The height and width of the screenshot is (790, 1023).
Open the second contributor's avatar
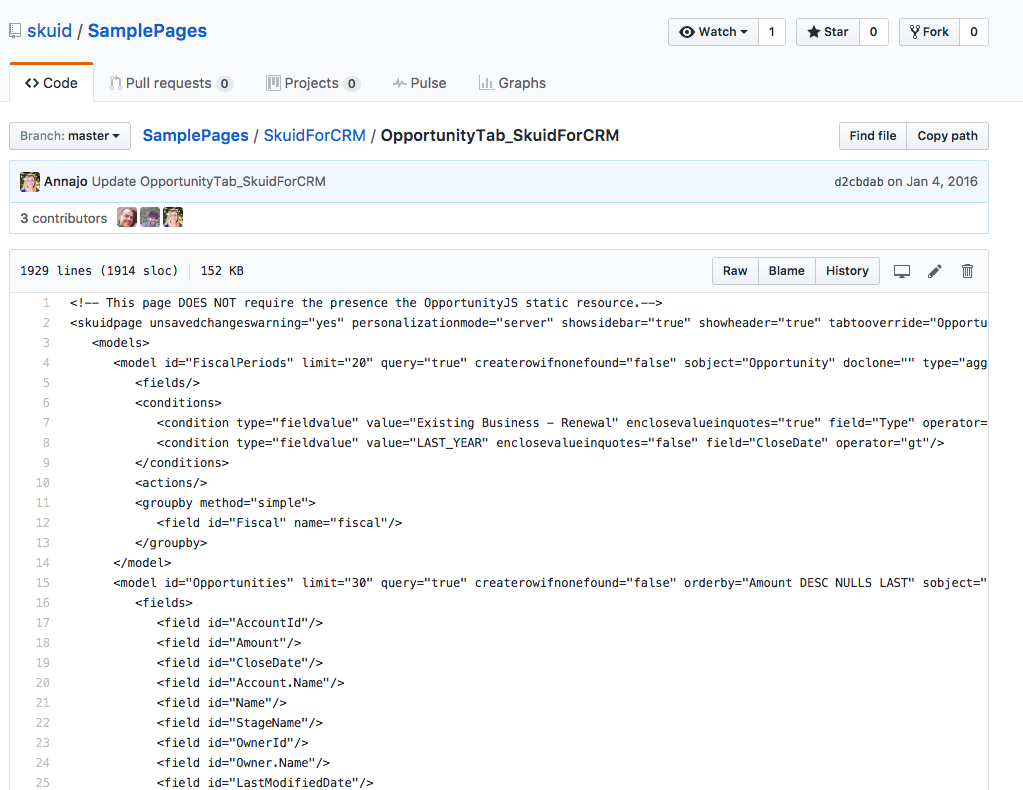click(150, 217)
